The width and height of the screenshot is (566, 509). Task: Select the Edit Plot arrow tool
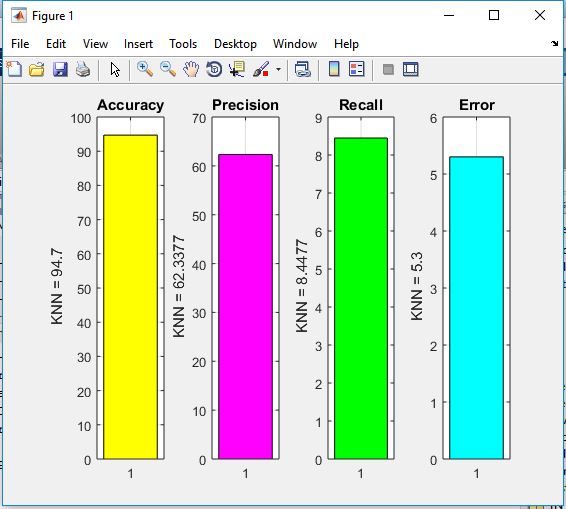pos(115,69)
